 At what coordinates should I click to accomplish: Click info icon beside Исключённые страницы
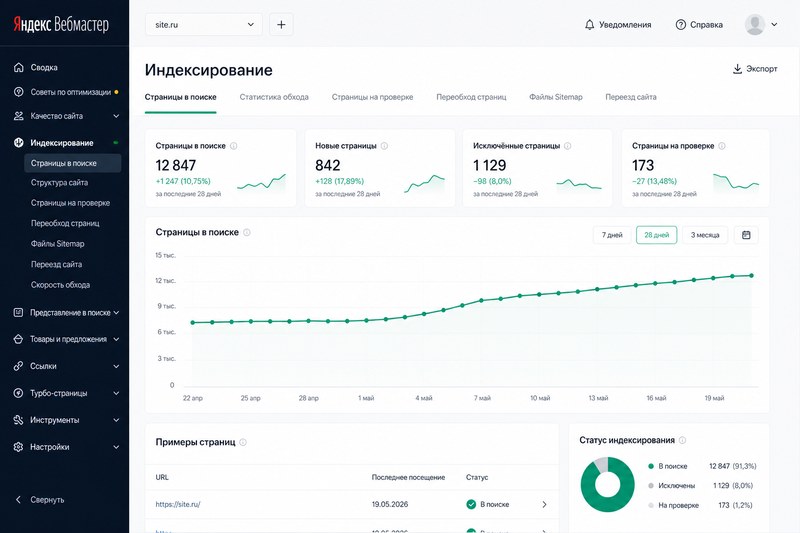tap(567, 146)
